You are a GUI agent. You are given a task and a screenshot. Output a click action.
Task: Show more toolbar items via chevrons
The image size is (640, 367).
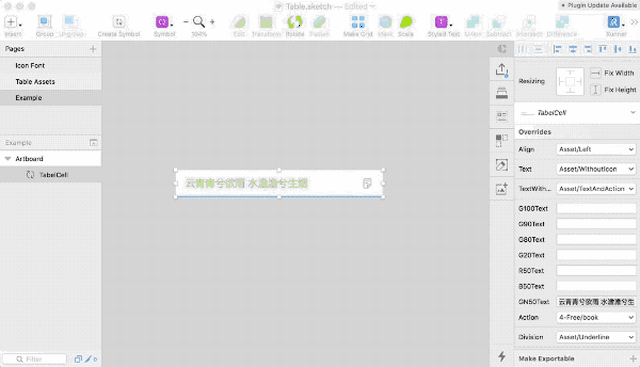coord(634,22)
